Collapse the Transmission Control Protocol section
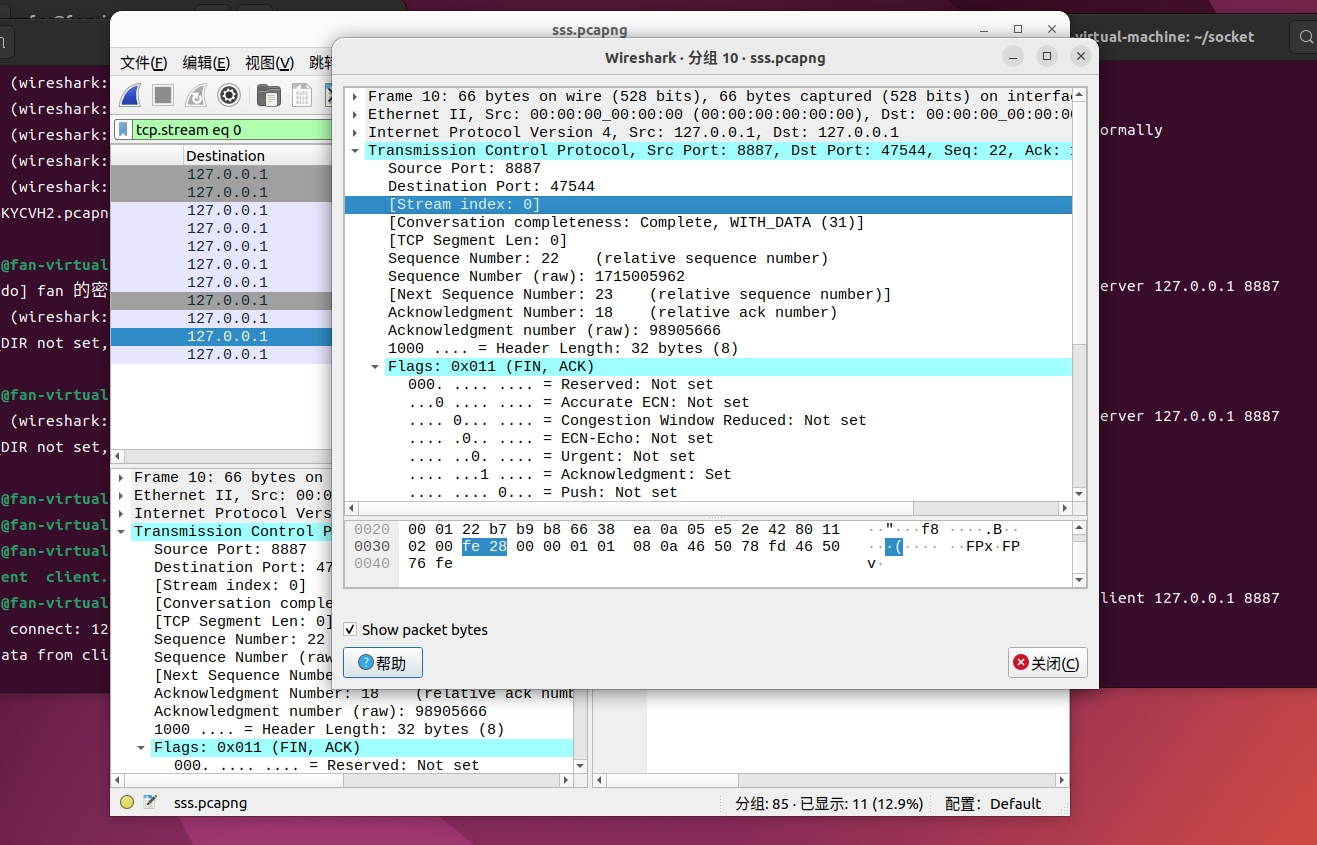Viewport: 1317px width, 845px height. coord(355,150)
